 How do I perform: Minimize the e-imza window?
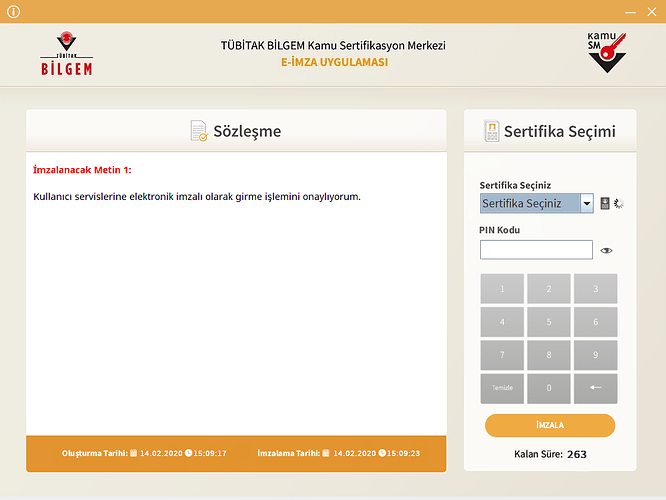[630, 12]
